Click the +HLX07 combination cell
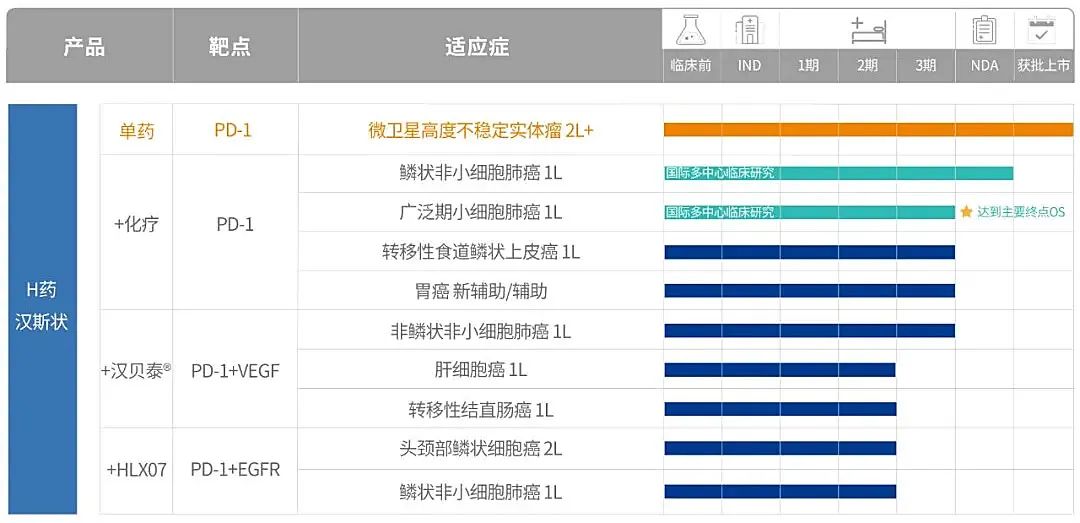 point(137,469)
